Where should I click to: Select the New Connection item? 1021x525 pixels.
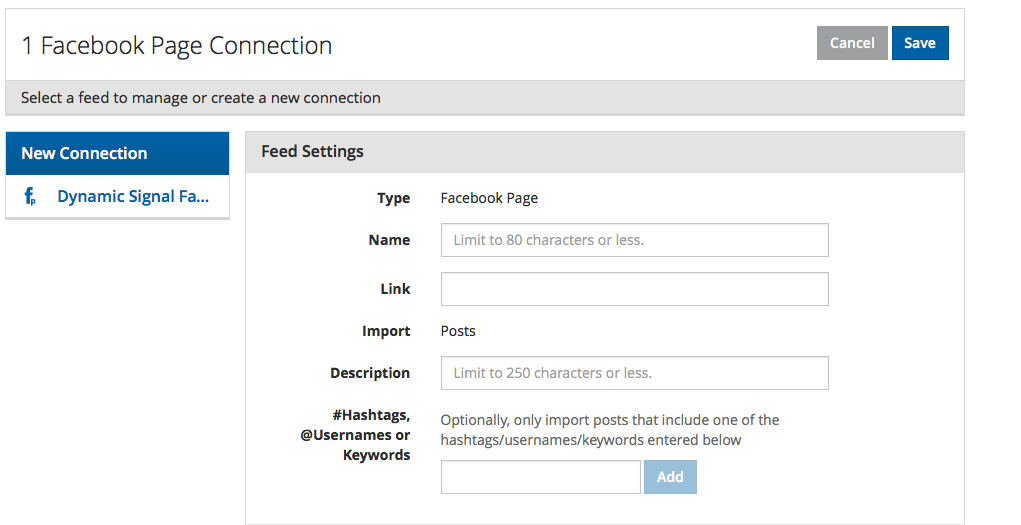(117, 153)
